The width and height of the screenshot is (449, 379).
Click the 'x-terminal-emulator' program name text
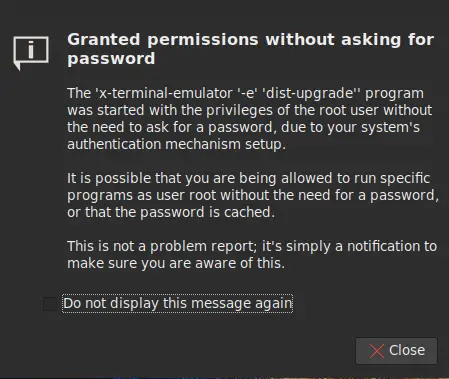tap(164, 93)
